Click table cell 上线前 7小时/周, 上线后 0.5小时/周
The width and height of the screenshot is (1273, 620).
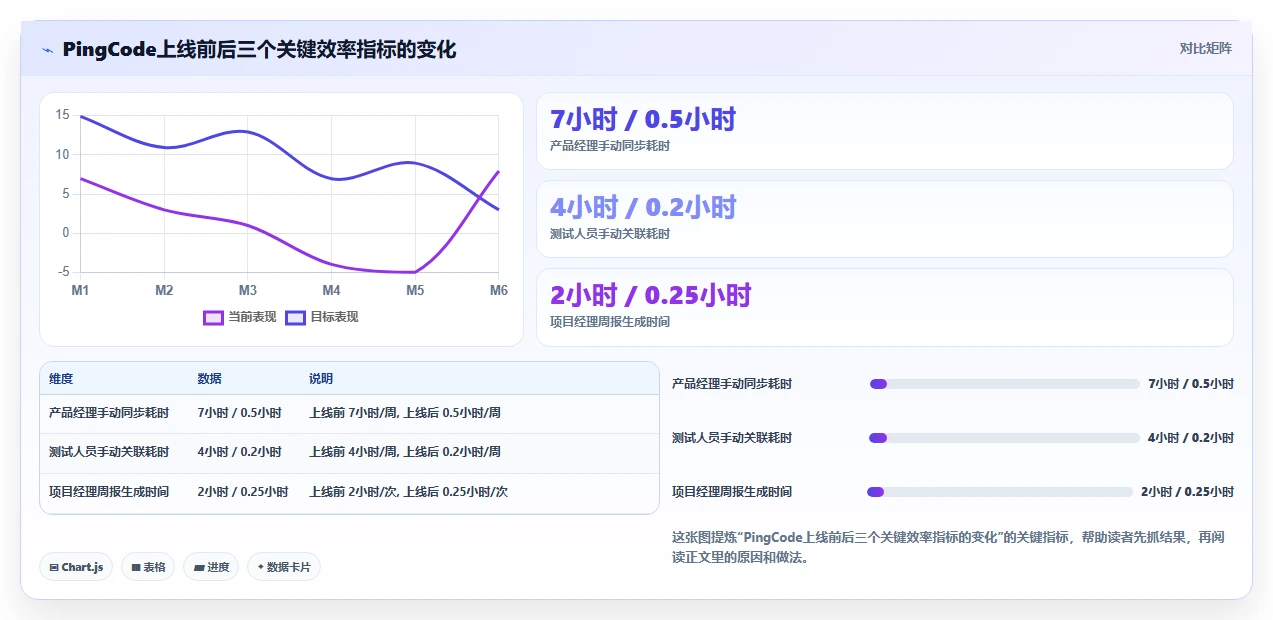coord(405,412)
